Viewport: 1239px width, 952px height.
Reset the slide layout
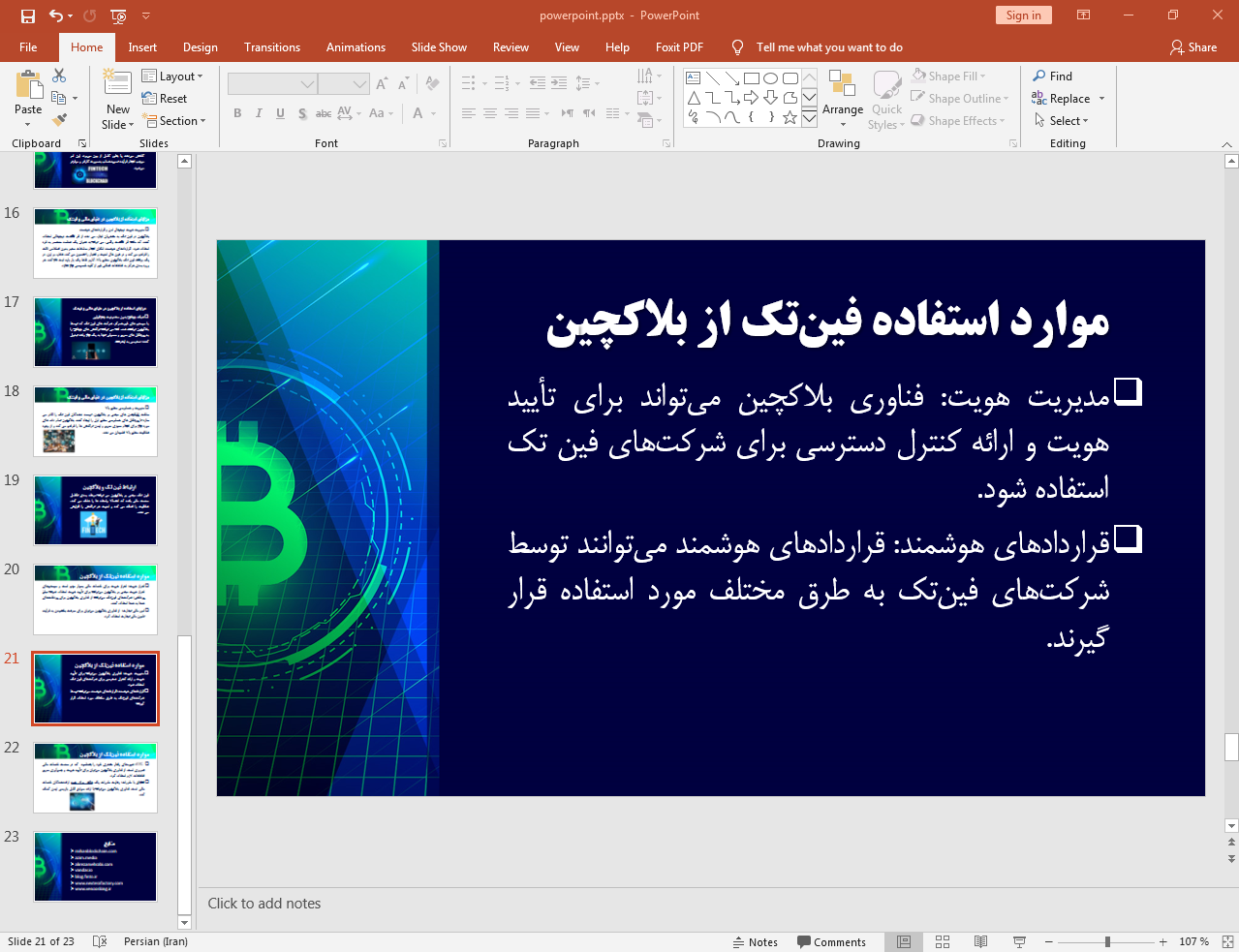(x=165, y=98)
